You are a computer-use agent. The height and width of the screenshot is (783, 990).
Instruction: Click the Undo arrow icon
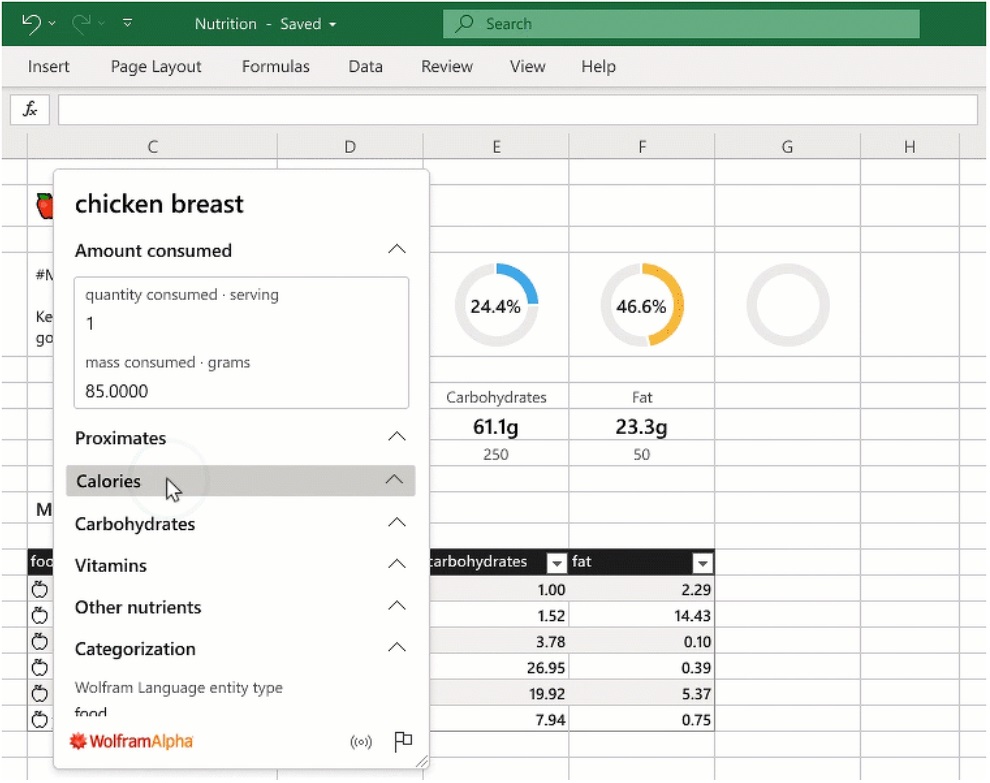coord(31,24)
